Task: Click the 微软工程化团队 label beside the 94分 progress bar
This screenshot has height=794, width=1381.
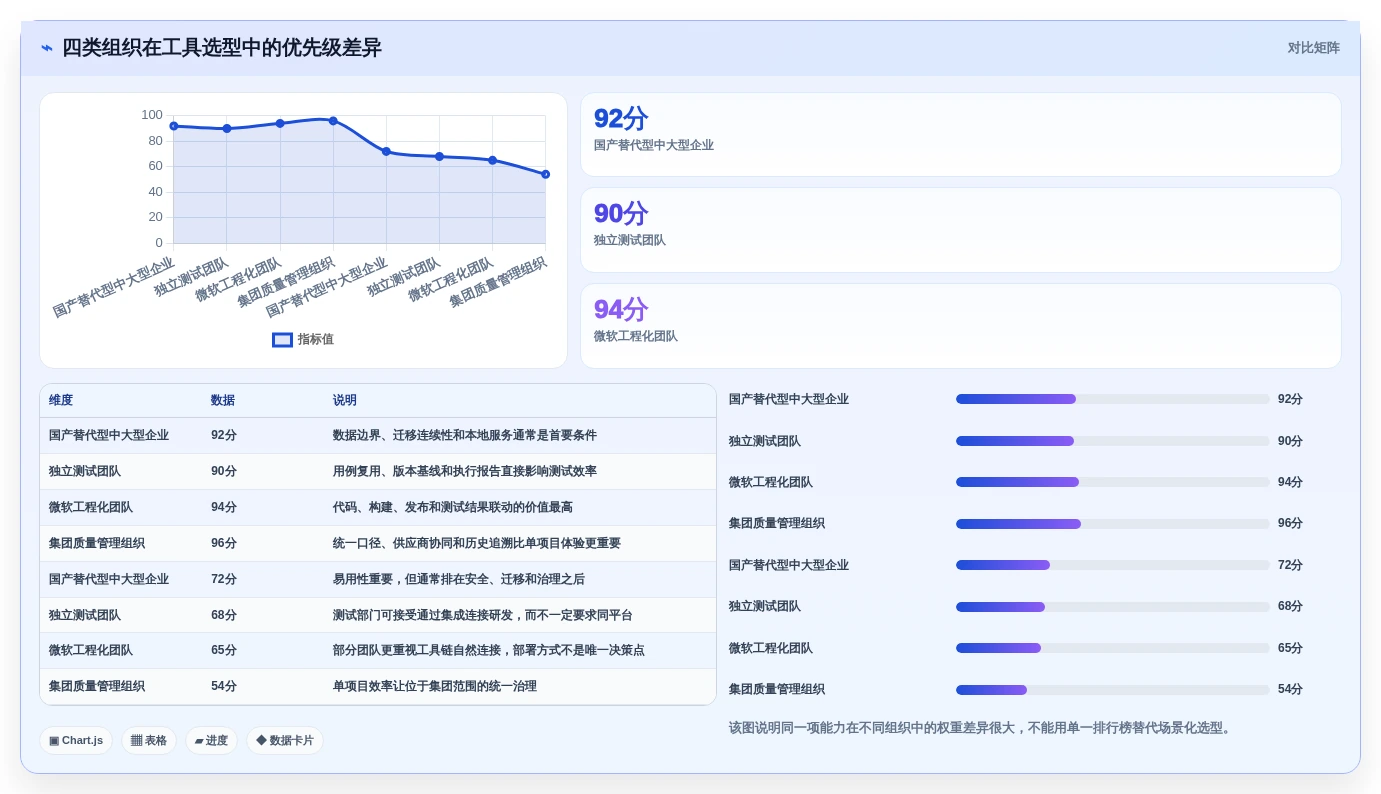Action: pyautogui.click(x=771, y=482)
